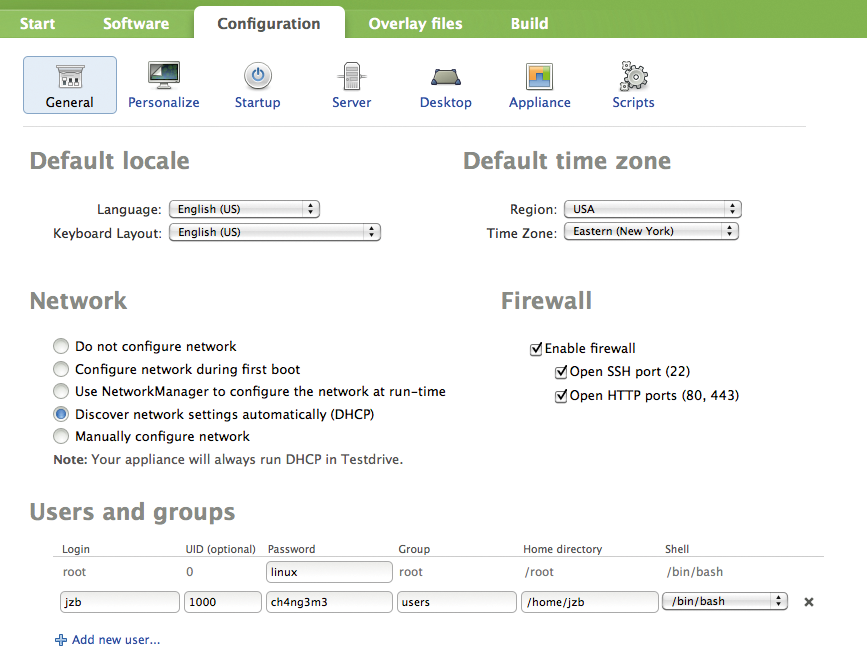Click the /root home directory text
The width and height of the screenshot is (867, 653).
click(539, 572)
